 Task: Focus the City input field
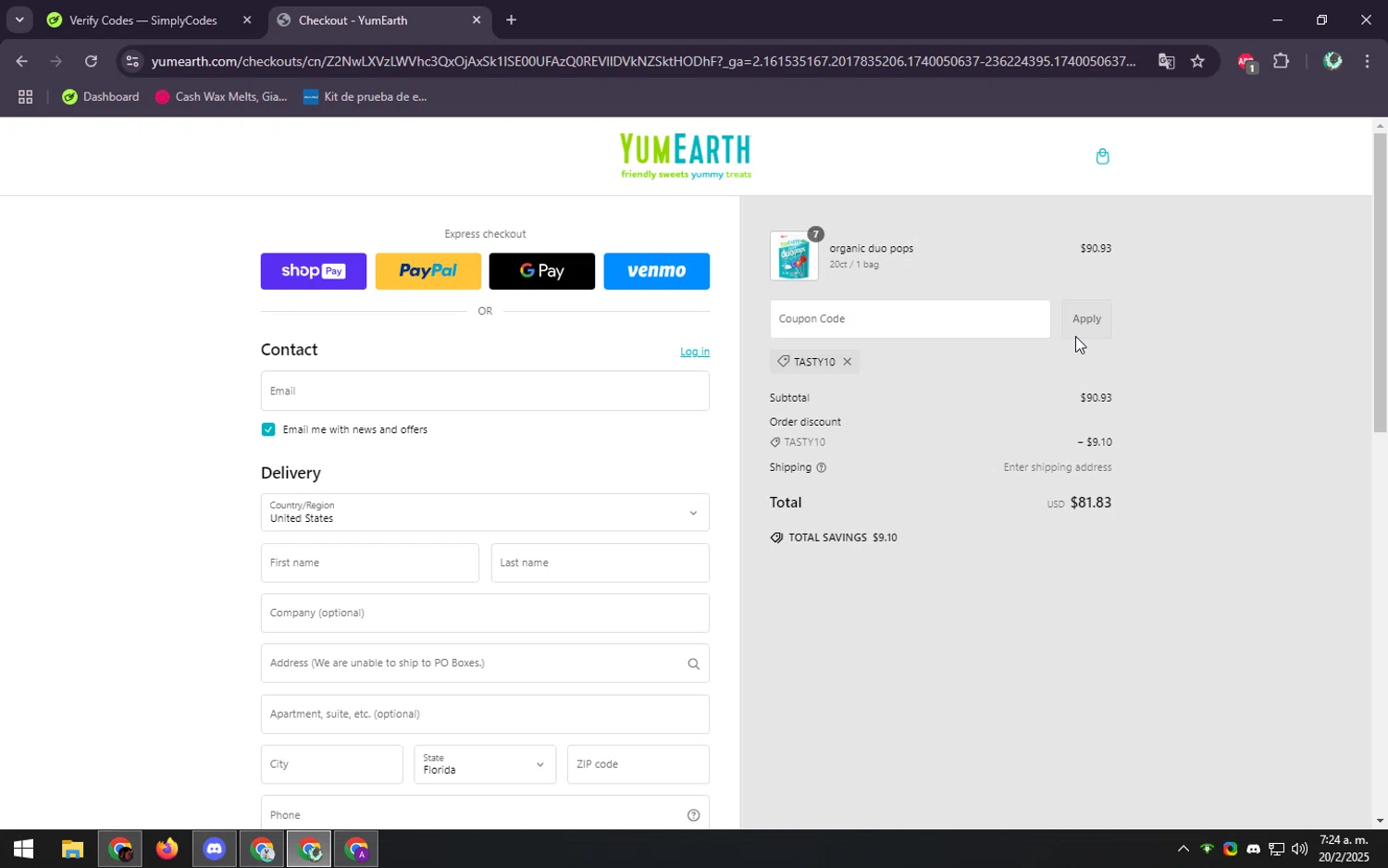(x=332, y=764)
